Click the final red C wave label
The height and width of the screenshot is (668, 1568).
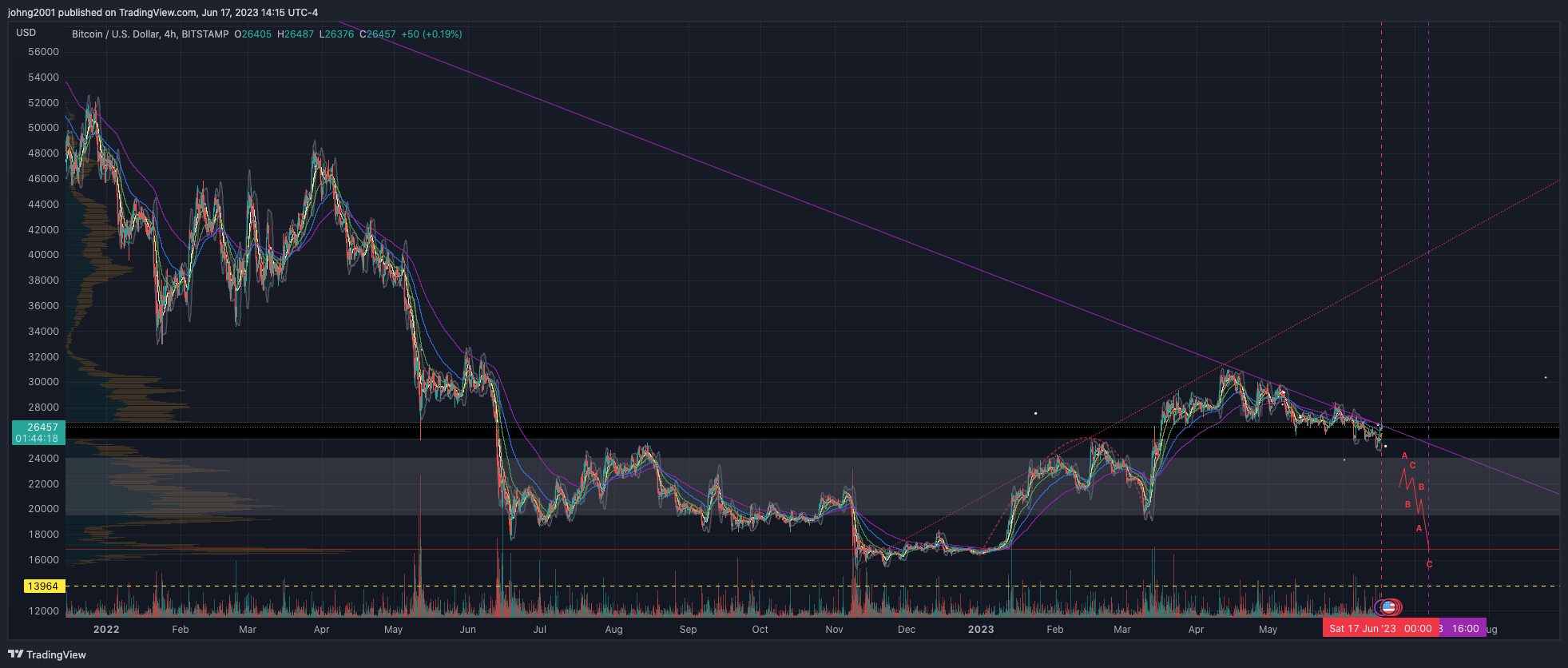[1429, 564]
